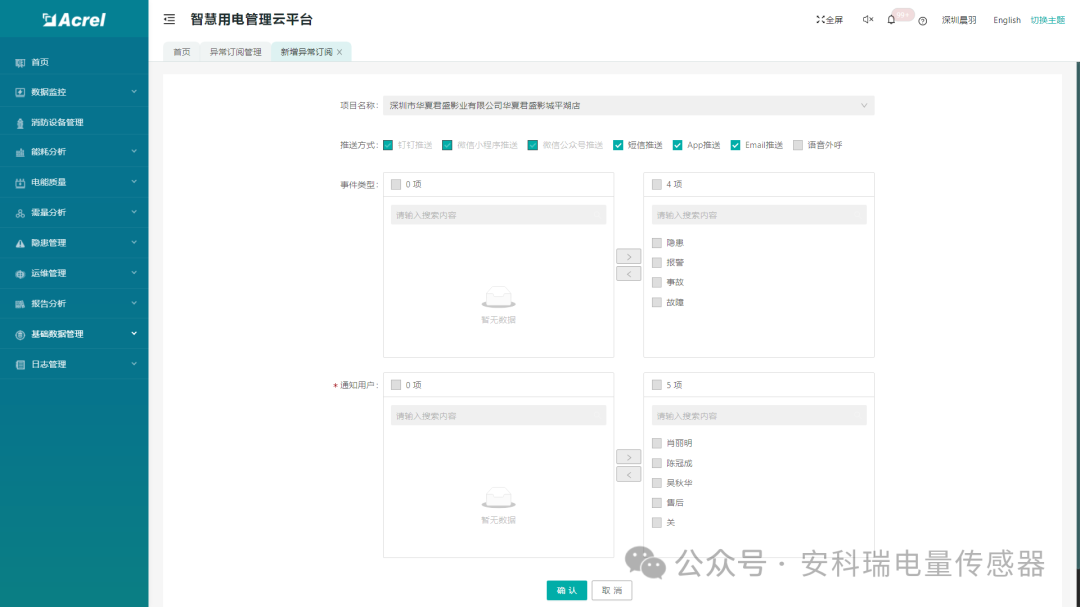This screenshot has height=607, width=1080.
Task: Move event types left with upper arrow button
Action: [628, 274]
